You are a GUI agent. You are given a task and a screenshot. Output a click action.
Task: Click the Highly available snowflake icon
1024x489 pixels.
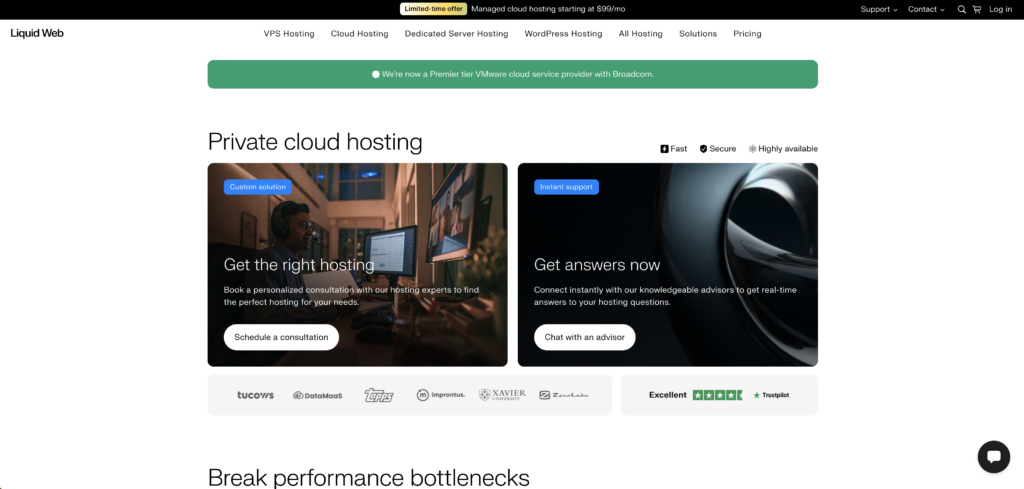click(x=752, y=149)
